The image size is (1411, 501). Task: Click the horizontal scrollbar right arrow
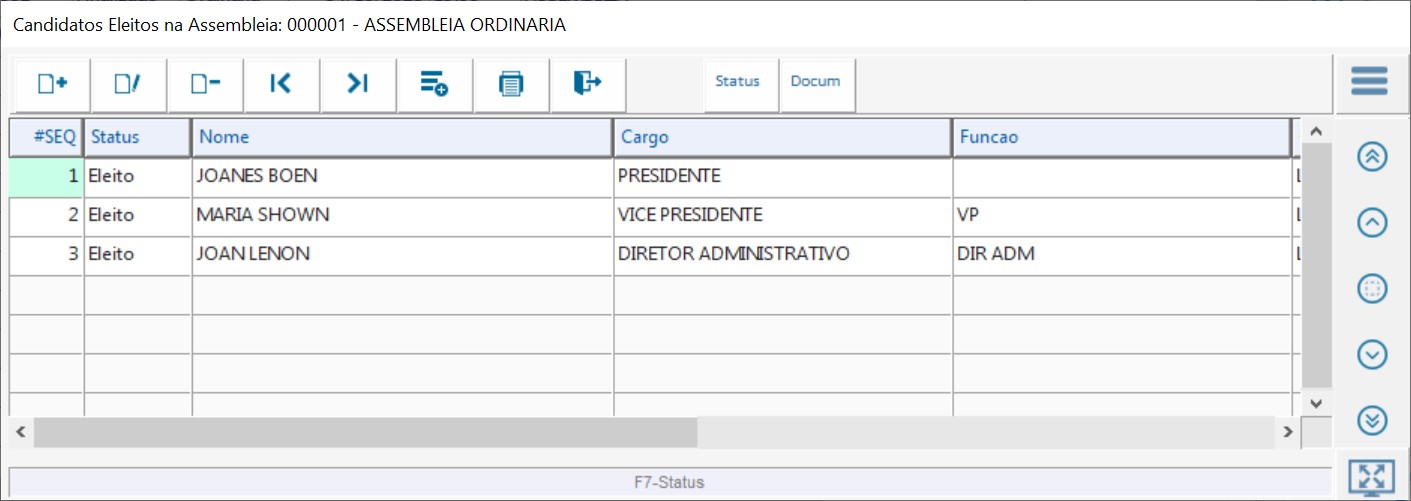[1288, 432]
